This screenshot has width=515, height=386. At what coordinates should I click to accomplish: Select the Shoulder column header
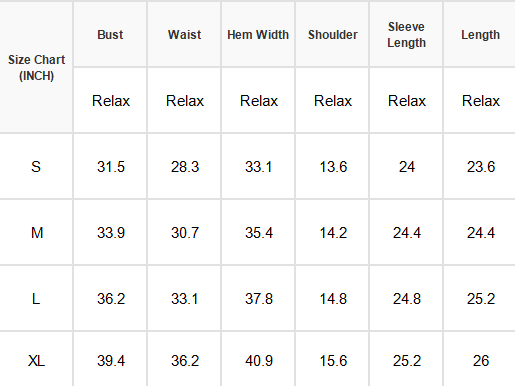[333, 35]
